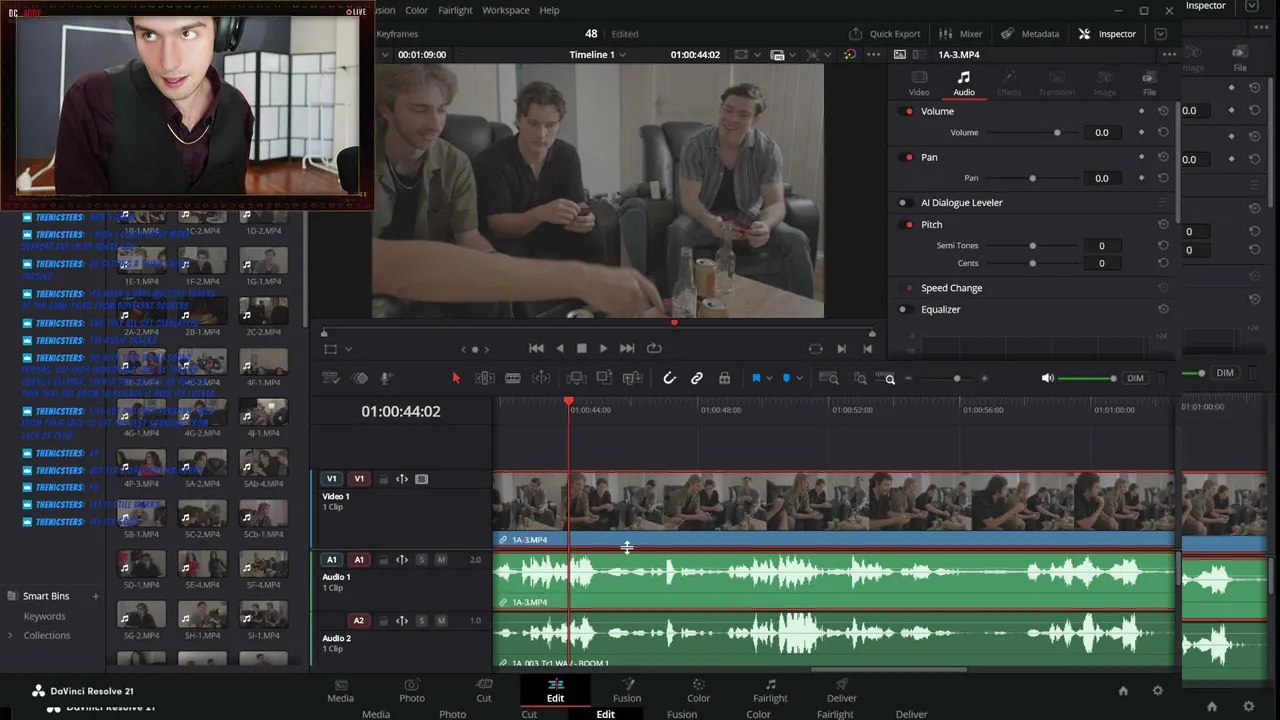Switch to the Inspector File tab

pyautogui.click(x=1149, y=83)
